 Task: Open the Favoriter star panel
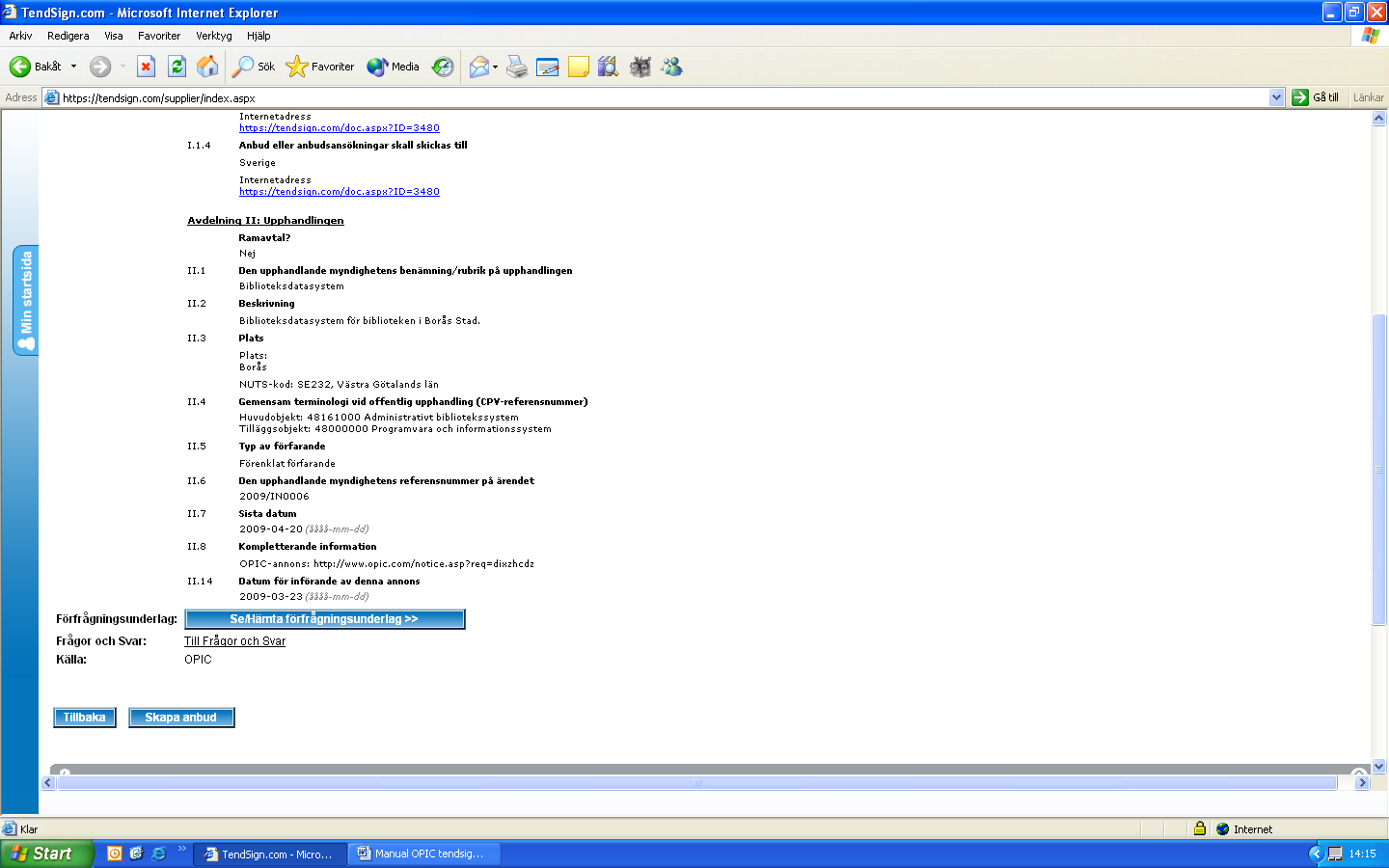tap(320, 67)
